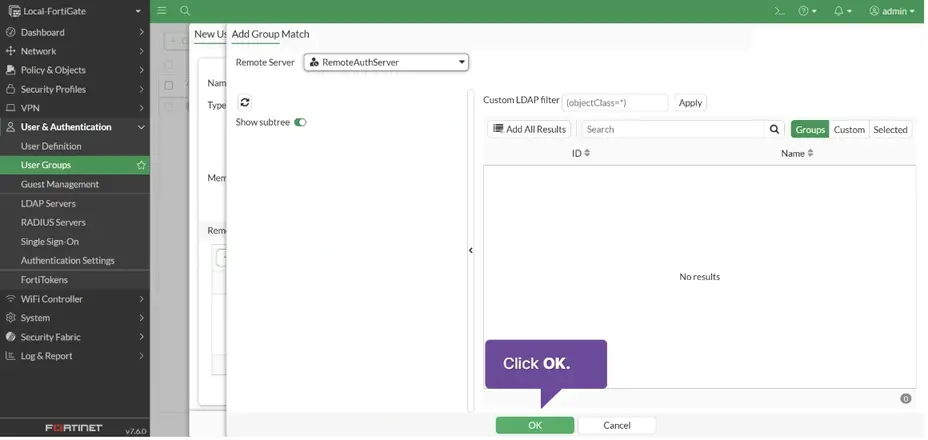Screen dimensions: 928x440
Task: Switch to the Groups tab
Action: pos(810,129)
